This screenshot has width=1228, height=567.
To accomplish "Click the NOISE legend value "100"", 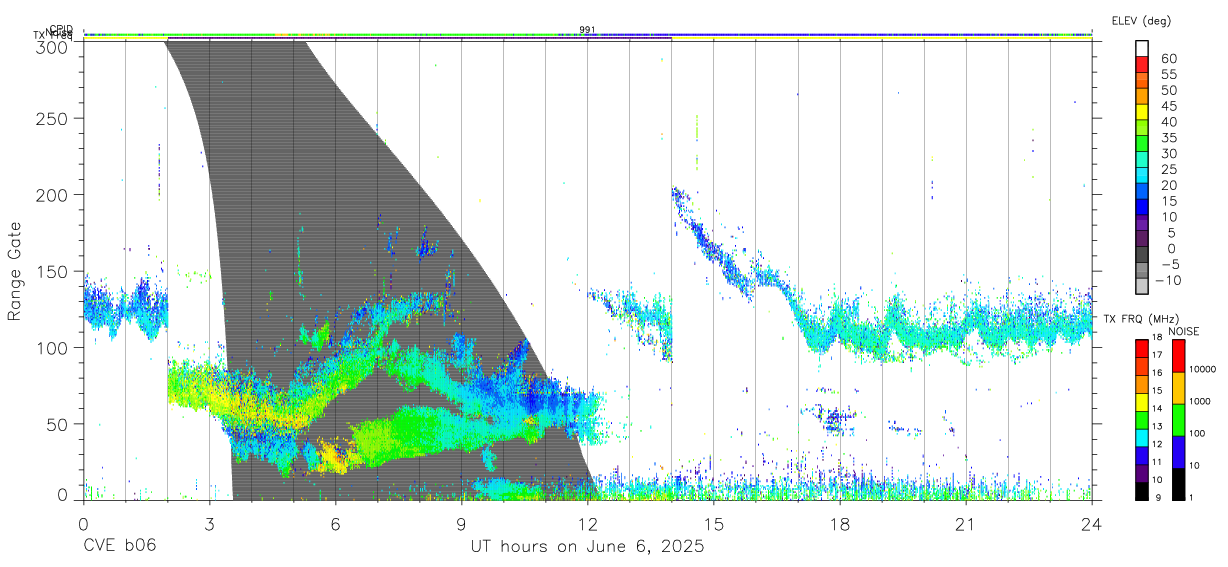I will tap(1198, 433).
